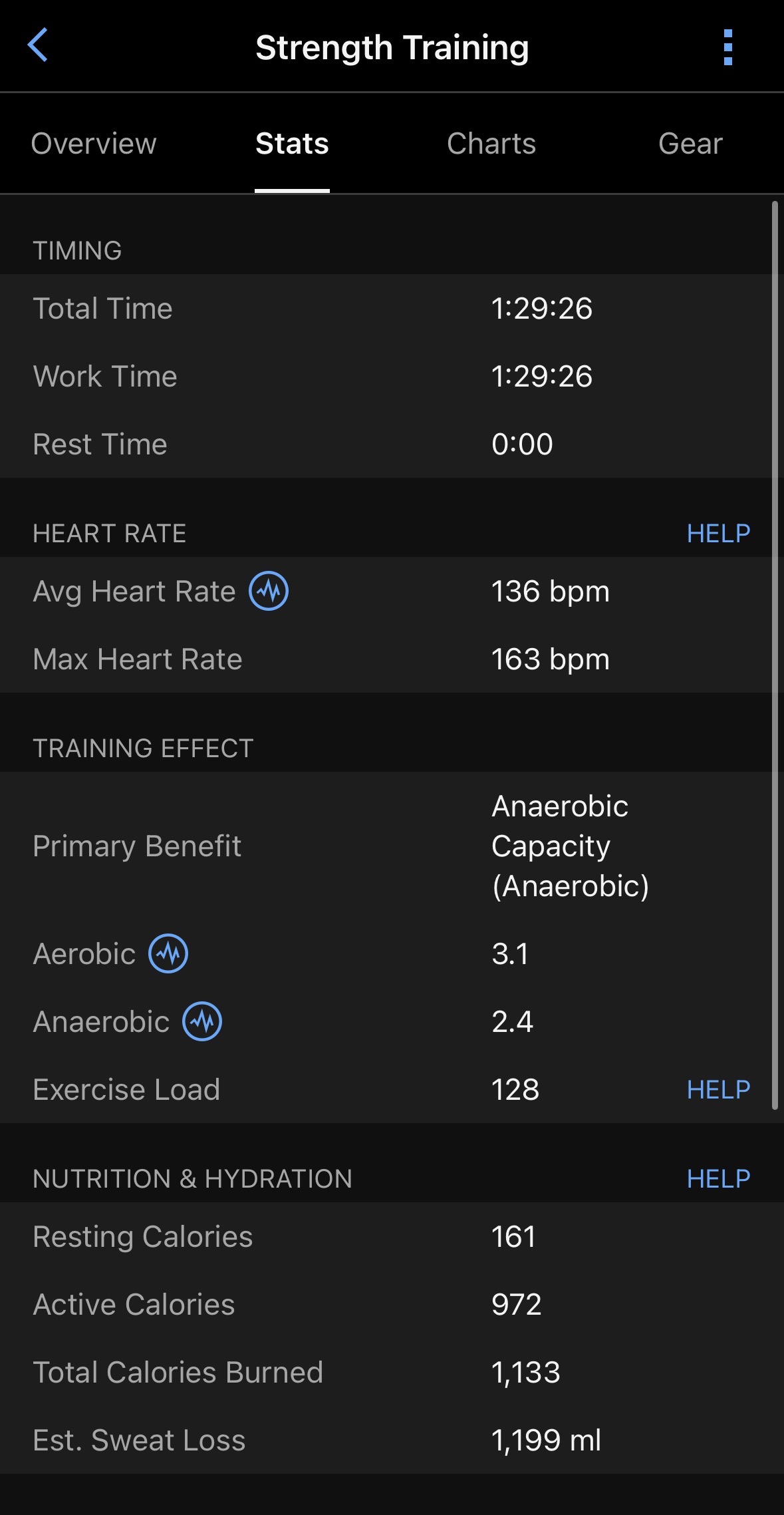The width and height of the screenshot is (784, 1515).
Task: Tap the back arrow icon
Action: (38, 45)
